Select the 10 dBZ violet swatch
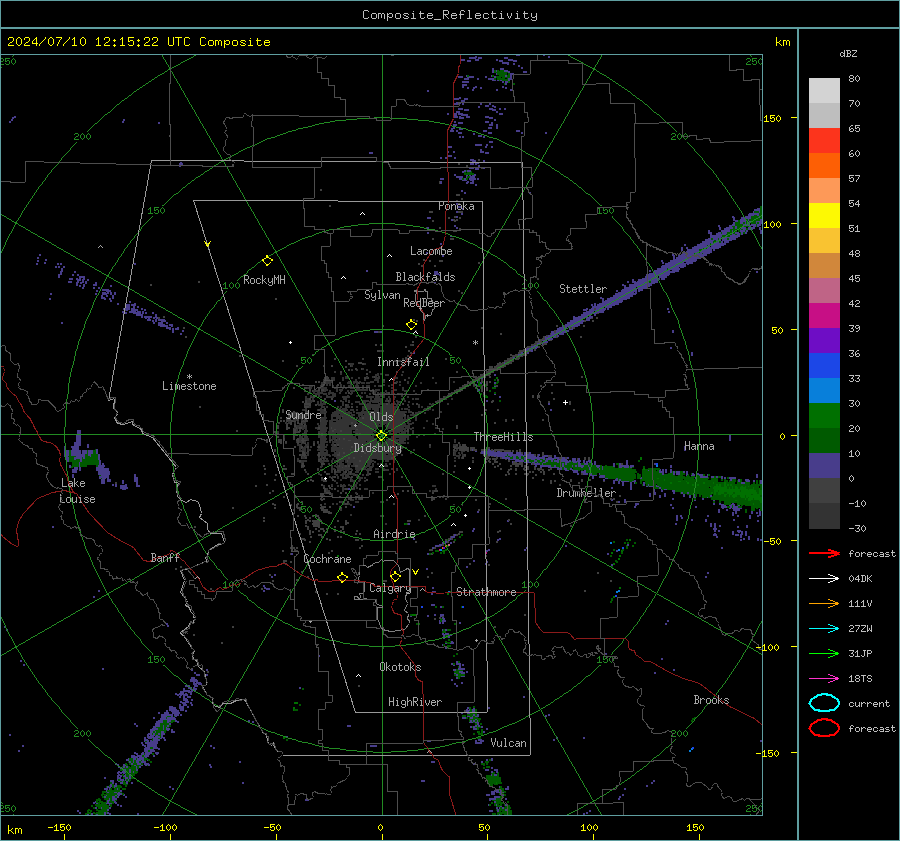The image size is (900, 841). (824, 466)
